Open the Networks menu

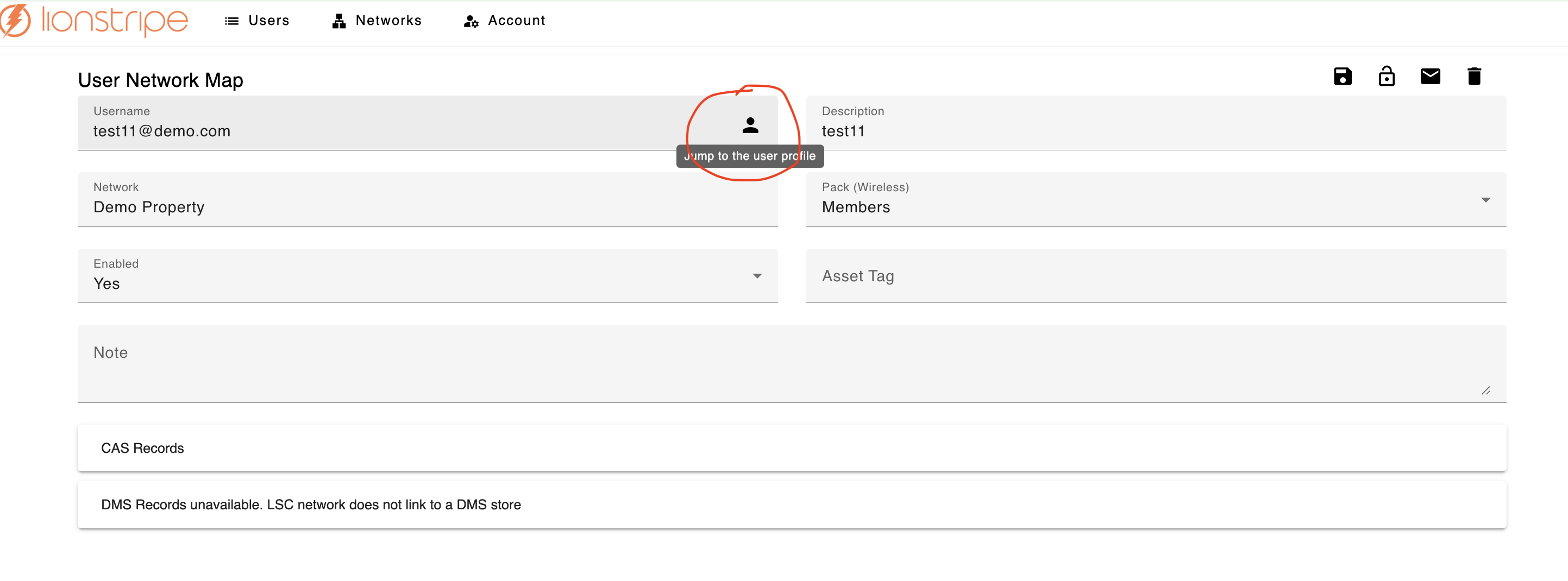[x=377, y=21]
